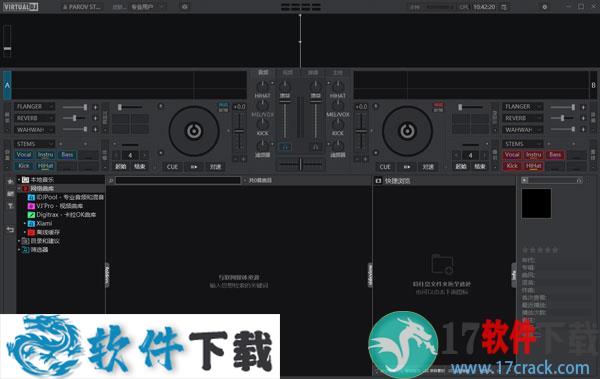This screenshot has width=600, height=379.
Task: Turn the deck A MEL/VOX EQ knob
Action: pos(262,105)
